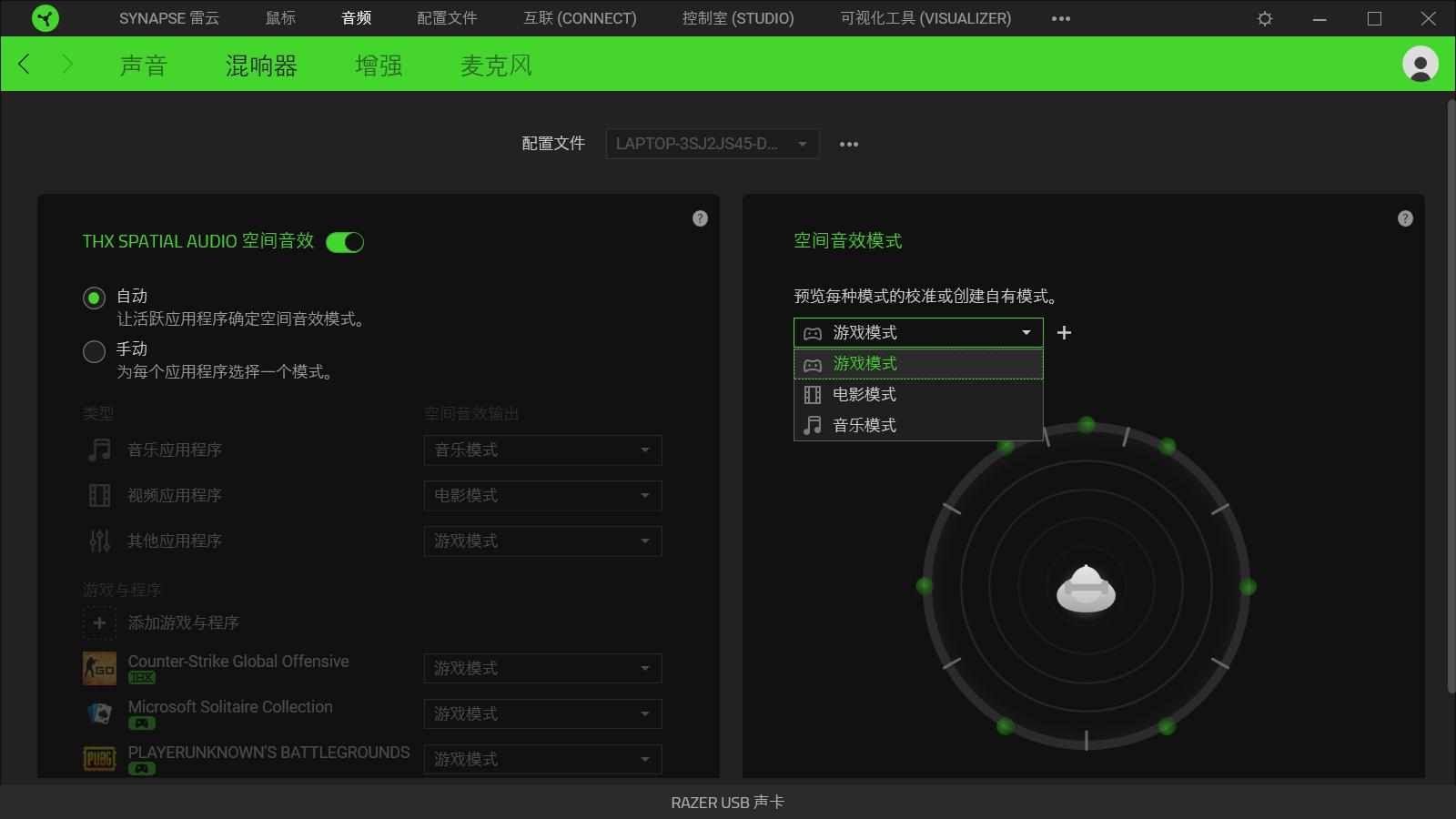This screenshot has height=819, width=1456.
Task: Click the Microsoft Solitaire Collection icon
Action: click(100, 713)
